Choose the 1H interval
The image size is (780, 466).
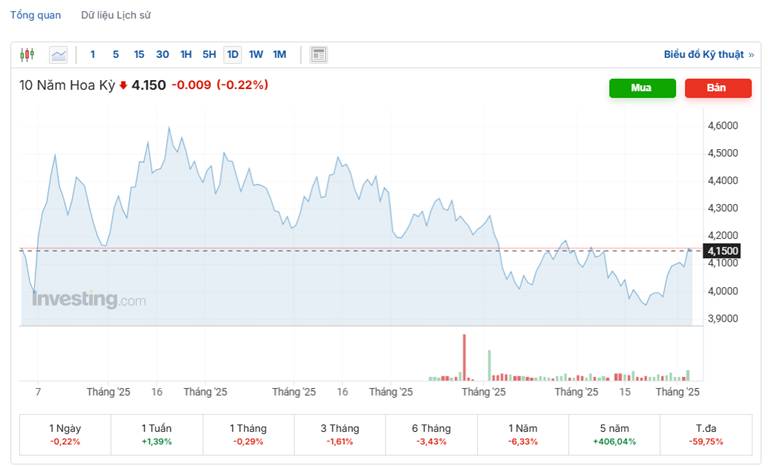pyautogui.click(x=186, y=54)
